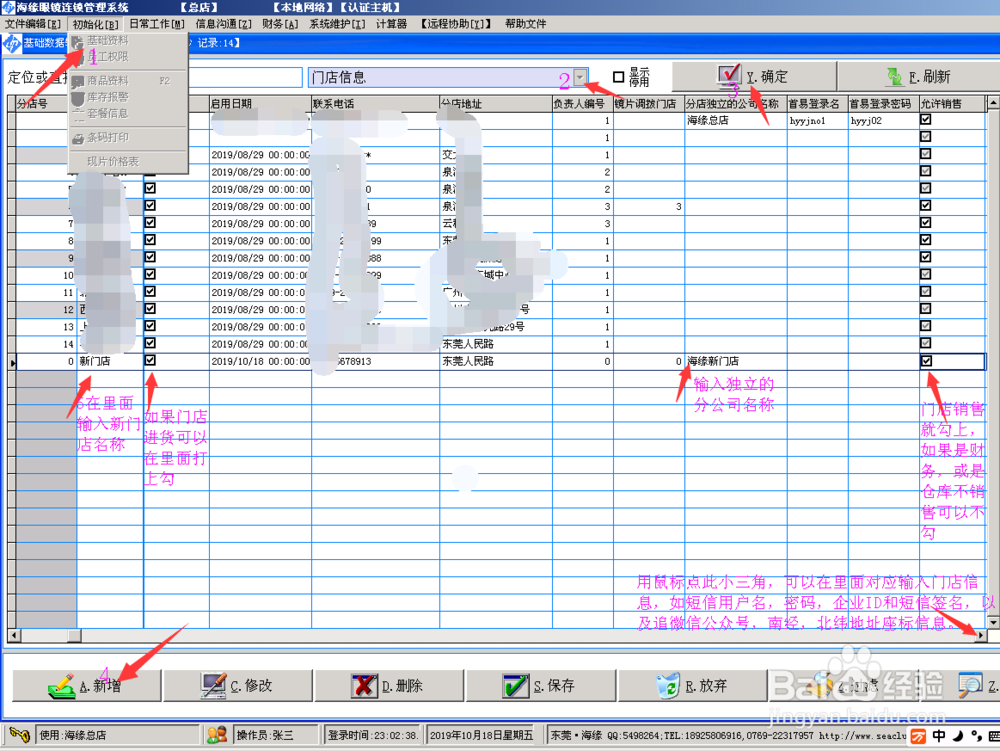1000x751 pixels.
Task: Select 现片价格表 in the 初始化 dropdown
Action: click(113, 162)
